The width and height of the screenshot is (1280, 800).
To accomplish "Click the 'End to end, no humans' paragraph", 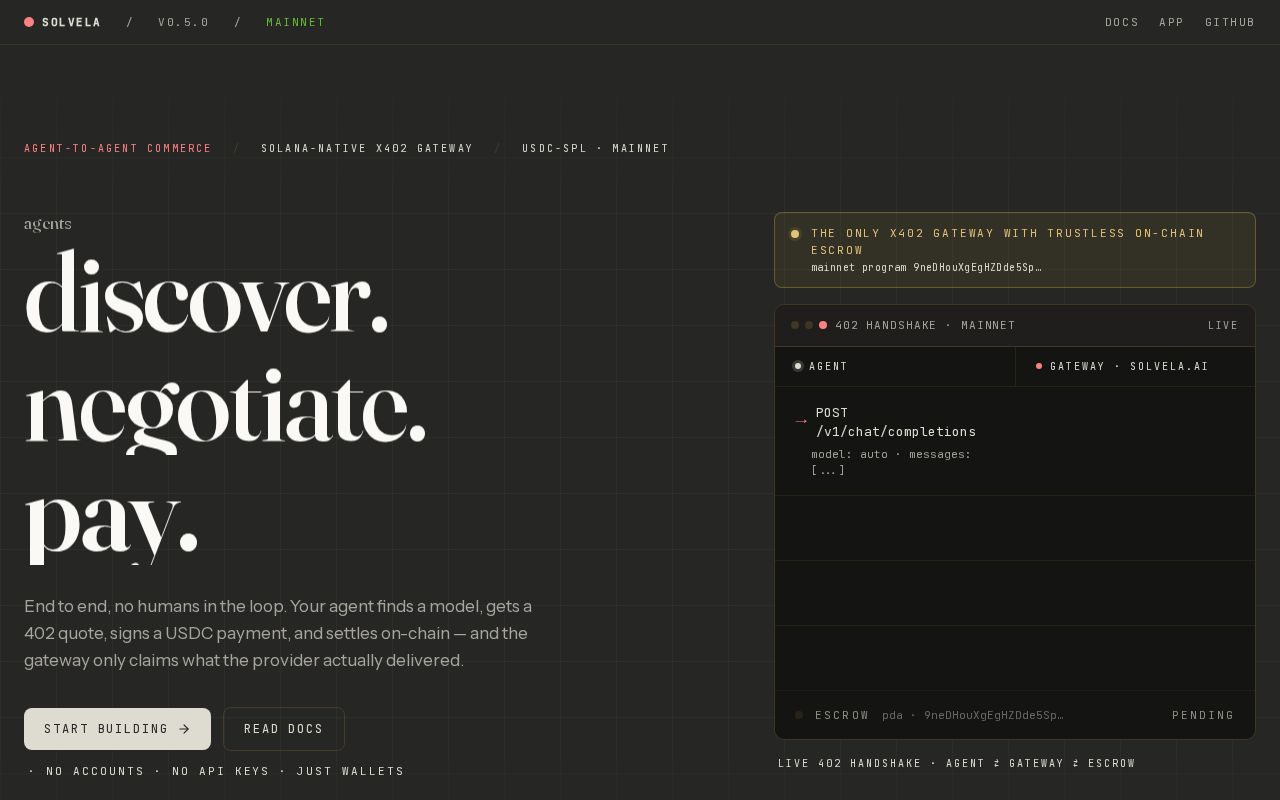I will tap(278, 633).
